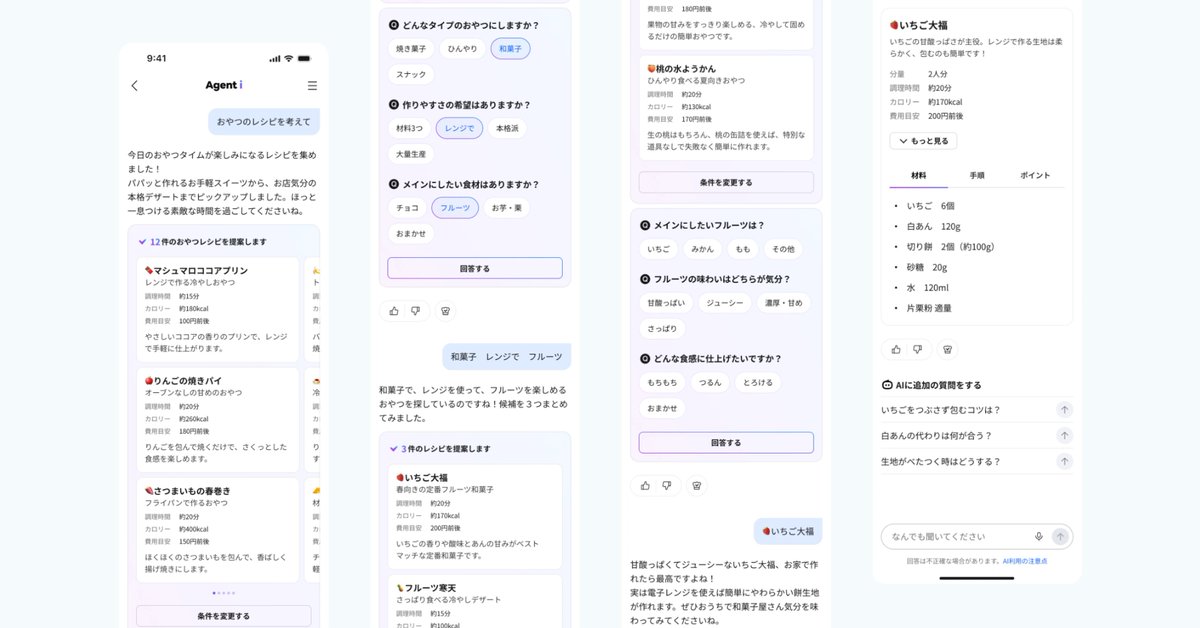Tap 条件を変更する below the さつまいもの春巻き card

pos(224,616)
